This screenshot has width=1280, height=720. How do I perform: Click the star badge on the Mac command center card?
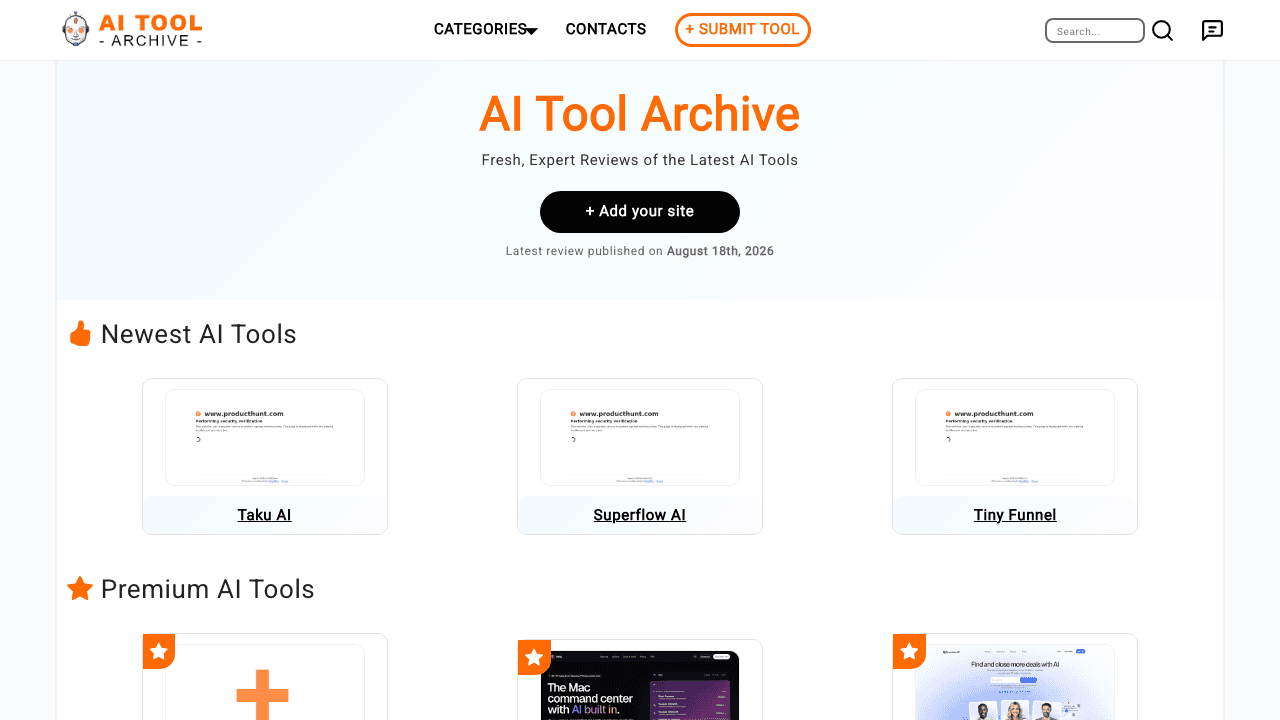point(534,657)
